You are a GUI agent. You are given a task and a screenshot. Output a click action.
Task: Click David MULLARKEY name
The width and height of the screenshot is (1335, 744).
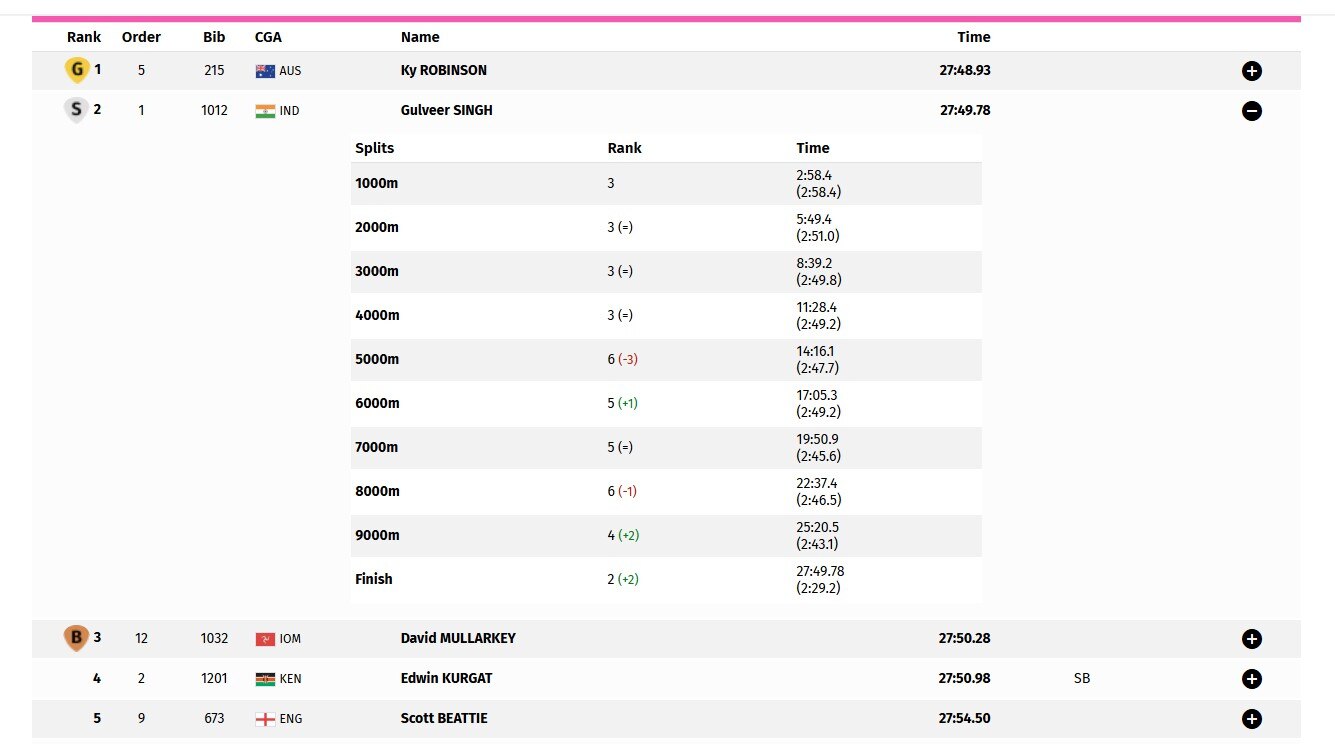click(x=458, y=638)
